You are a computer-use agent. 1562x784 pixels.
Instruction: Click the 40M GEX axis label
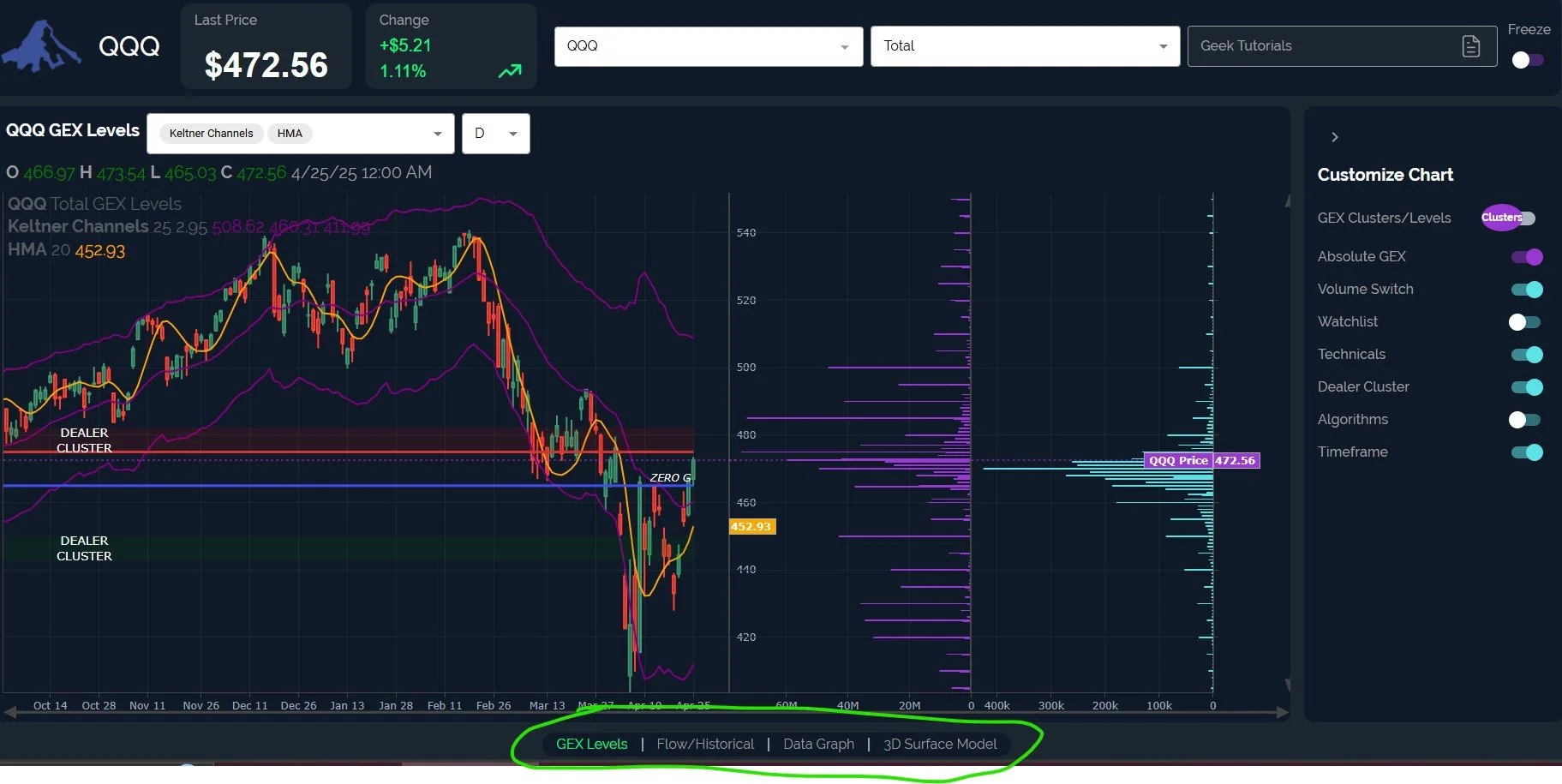pyautogui.click(x=847, y=705)
